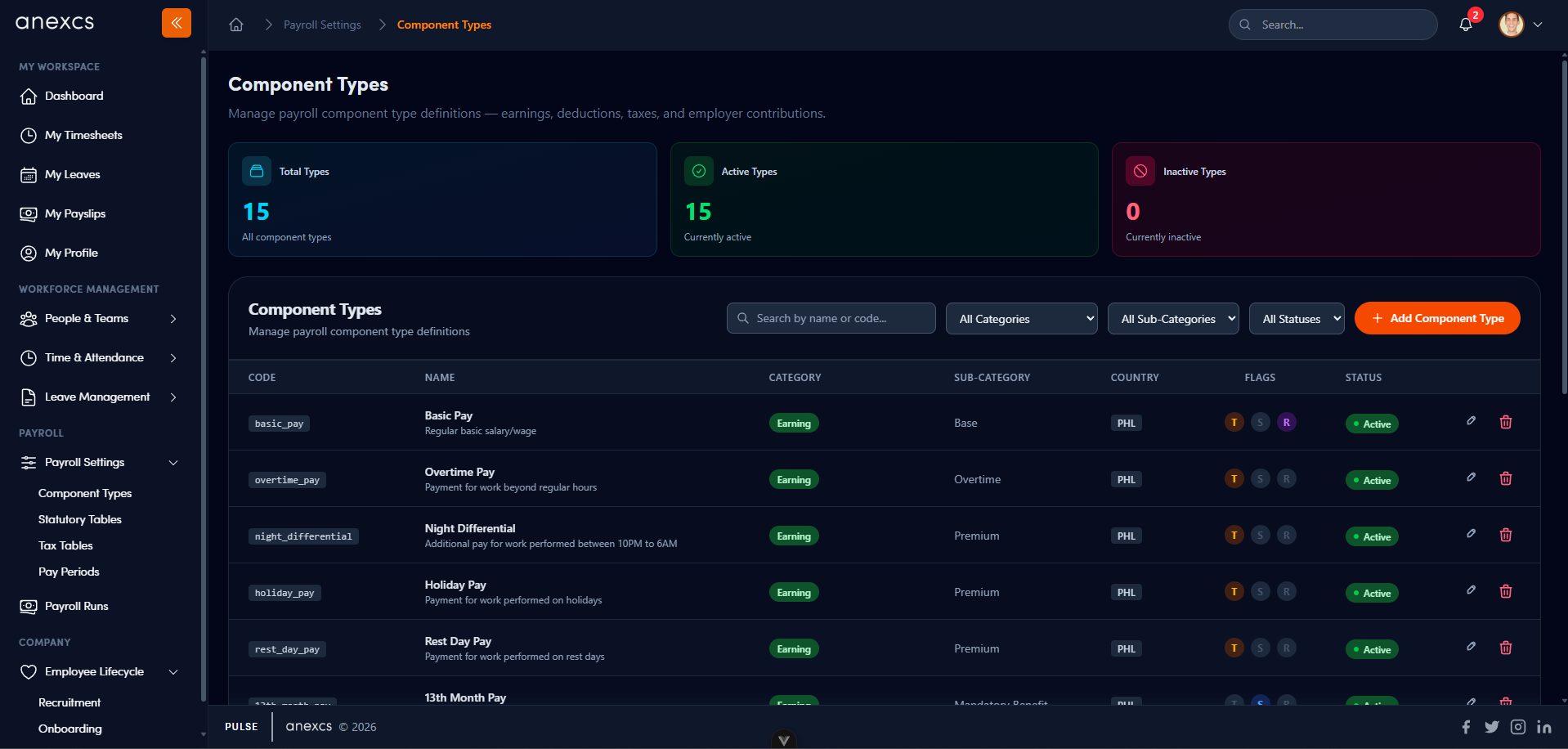This screenshot has height=749, width=1568.
Task: Click the Active status badge for Basic Pay
Action: (1372, 424)
